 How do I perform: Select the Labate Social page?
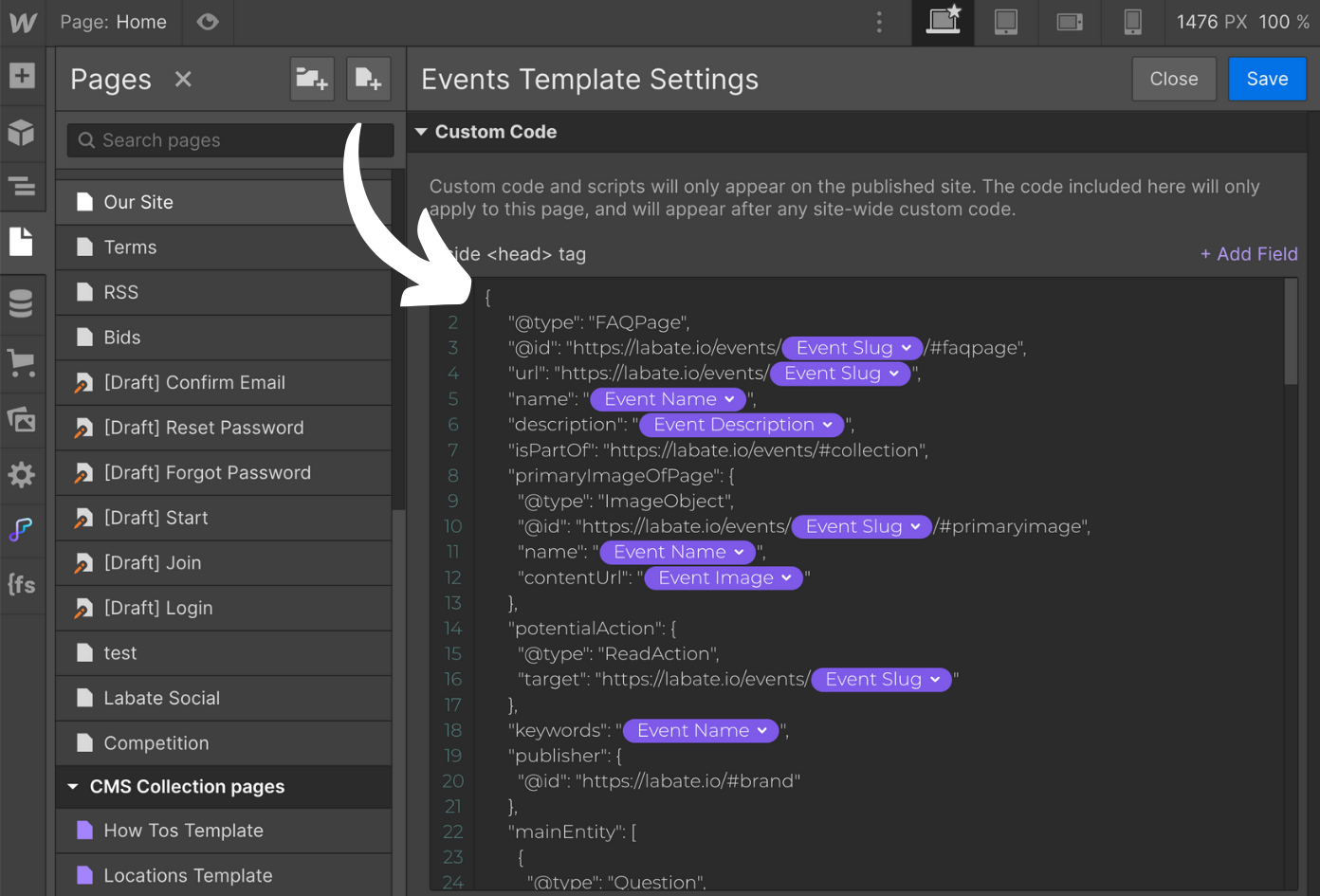click(162, 699)
